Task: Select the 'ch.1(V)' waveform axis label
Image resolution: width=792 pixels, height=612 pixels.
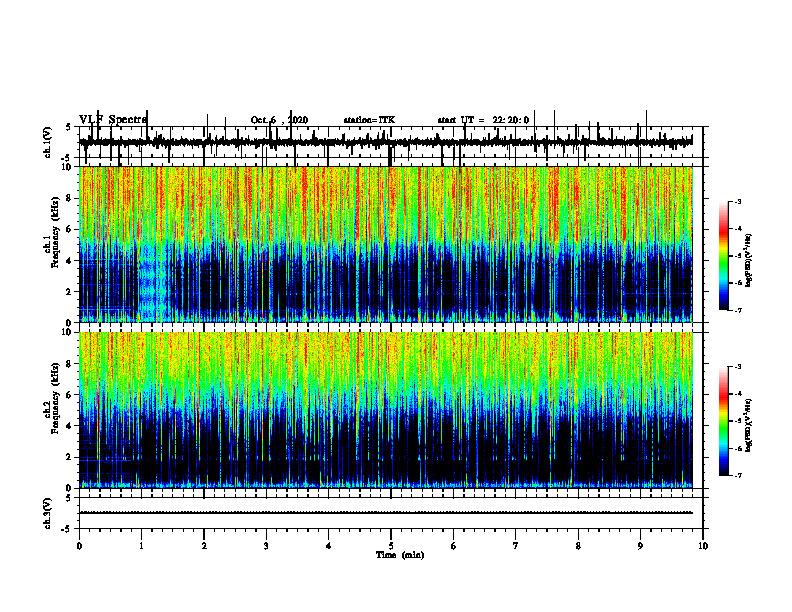Action: click(48, 142)
